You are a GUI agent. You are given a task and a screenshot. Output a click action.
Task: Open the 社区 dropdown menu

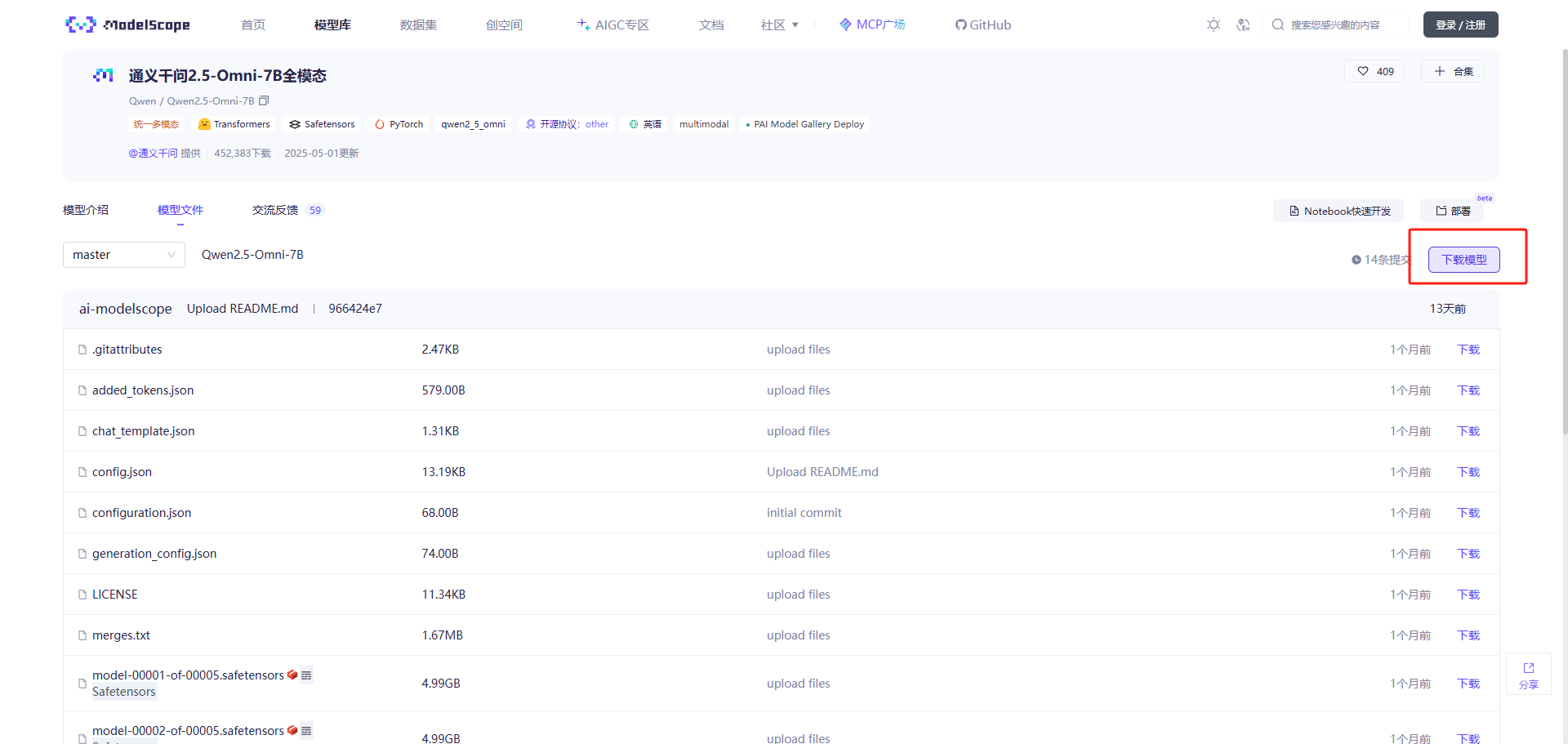(779, 25)
